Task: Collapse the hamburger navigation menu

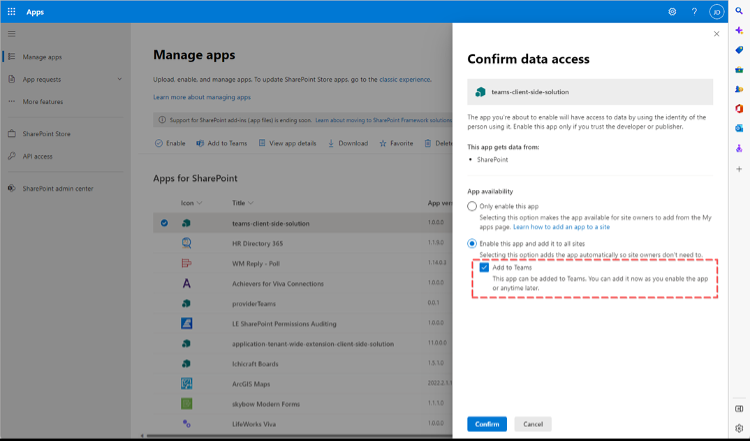Action: coord(11,34)
